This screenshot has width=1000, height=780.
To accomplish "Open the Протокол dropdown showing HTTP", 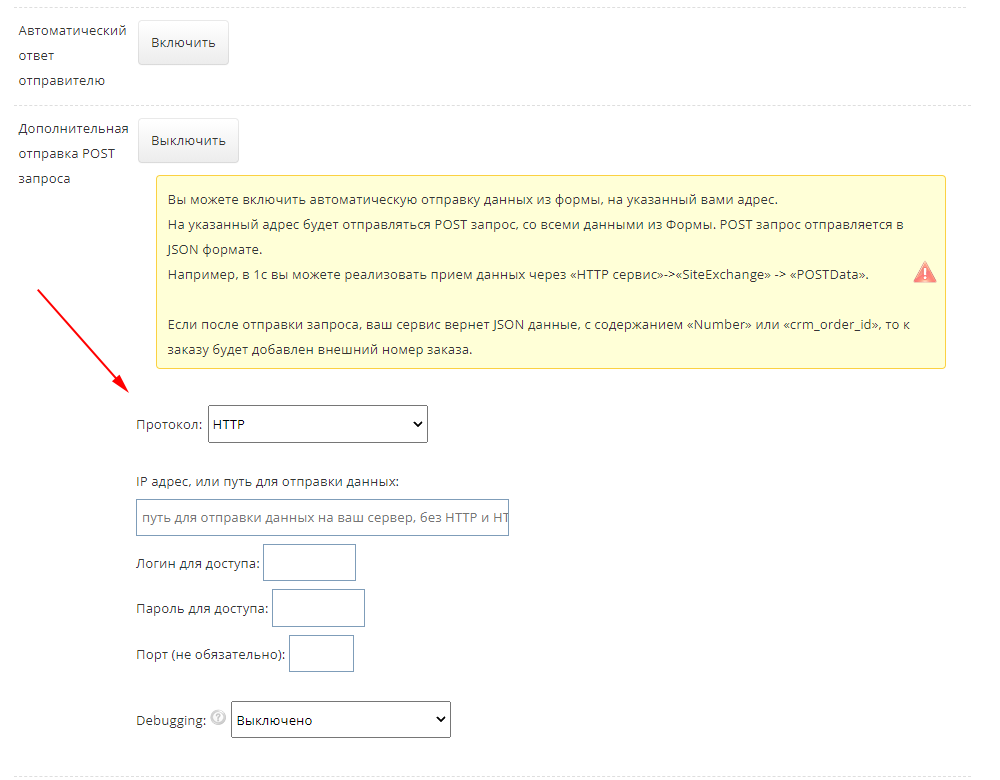I will [x=317, y=424].
